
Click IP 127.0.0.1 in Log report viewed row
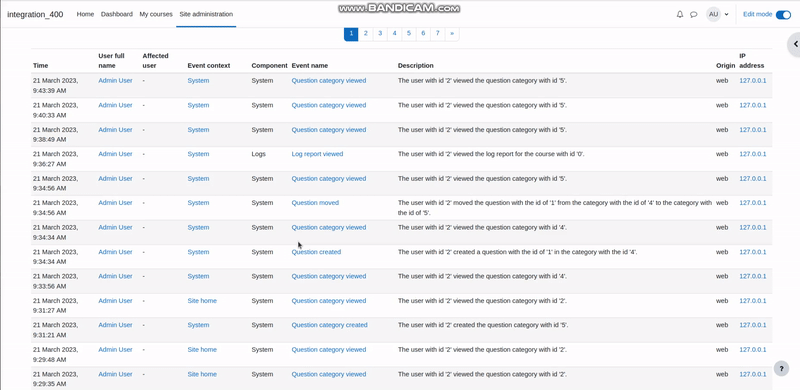click(x=753, y=154)
